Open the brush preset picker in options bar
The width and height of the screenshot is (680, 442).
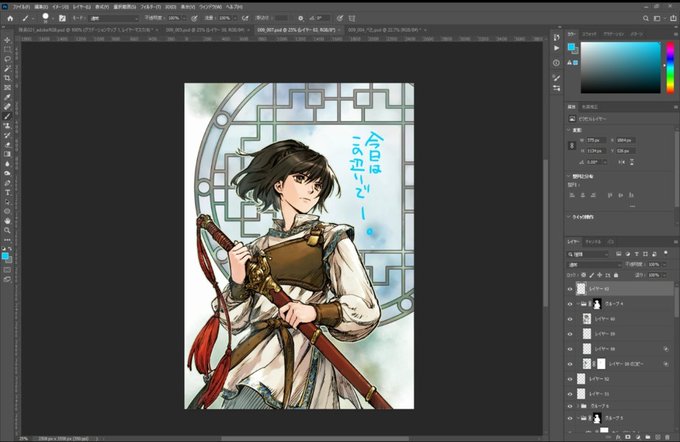coord(47,18)
